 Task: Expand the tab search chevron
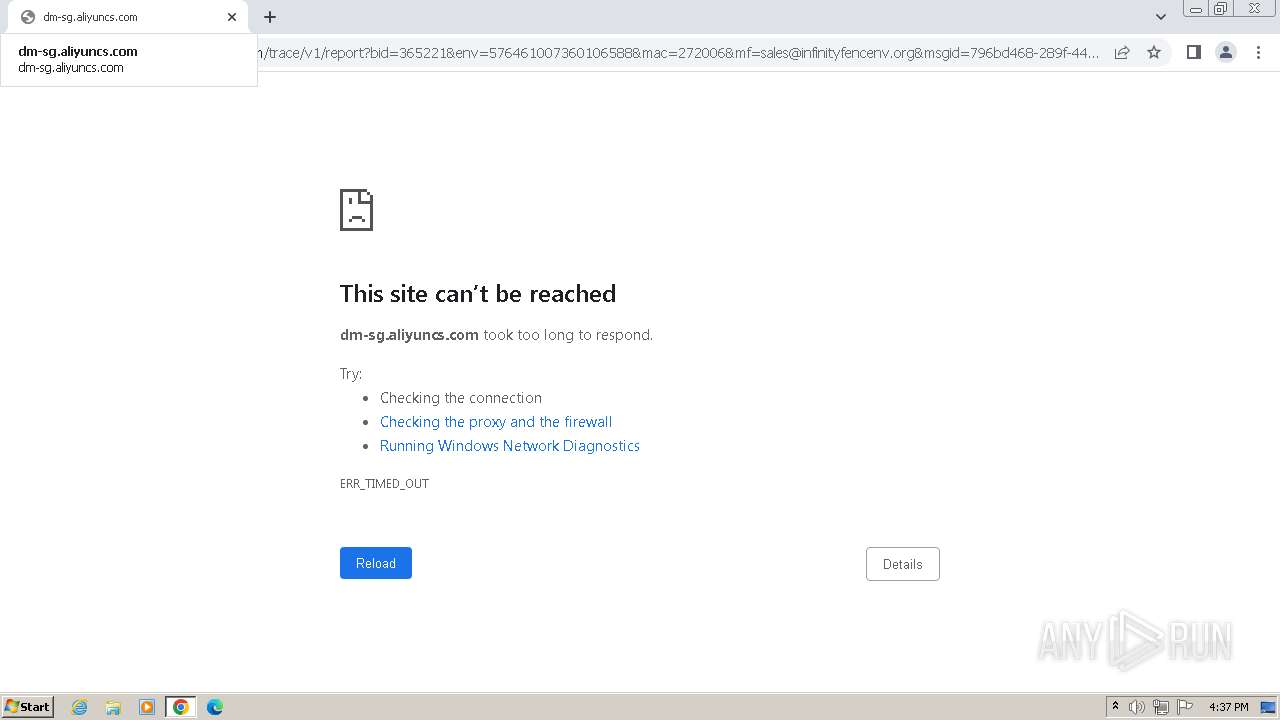pyautogui.click(x=1161, y=17)
